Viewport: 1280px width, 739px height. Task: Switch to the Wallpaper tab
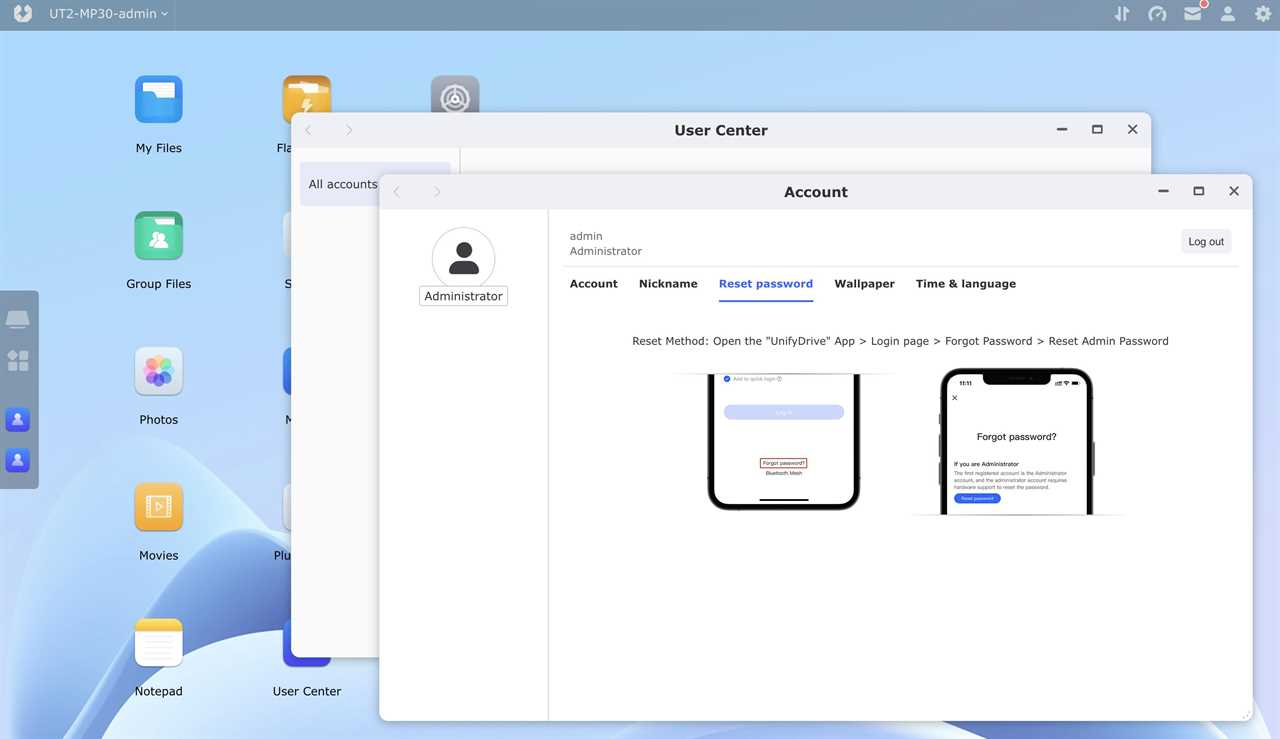pyautogui.click(x=864, y=284)
